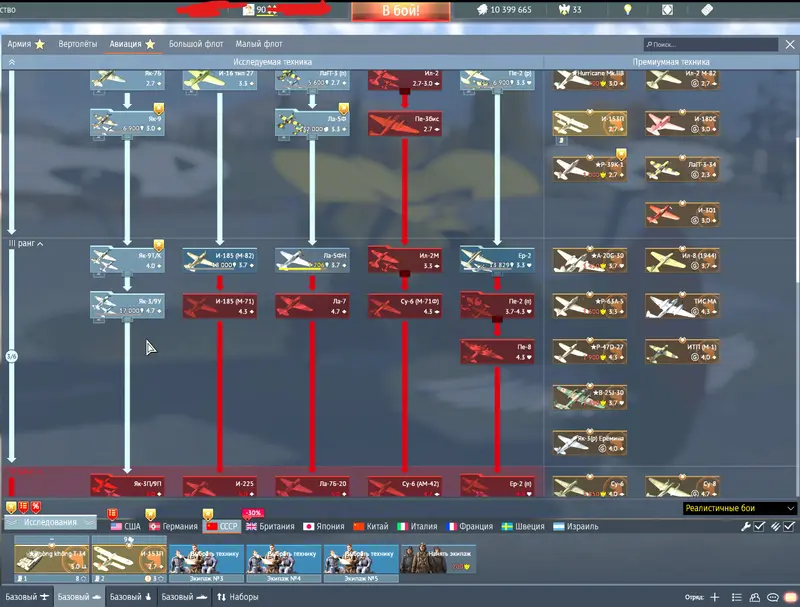Switch to the 'Вертолёты' tab

78,45
